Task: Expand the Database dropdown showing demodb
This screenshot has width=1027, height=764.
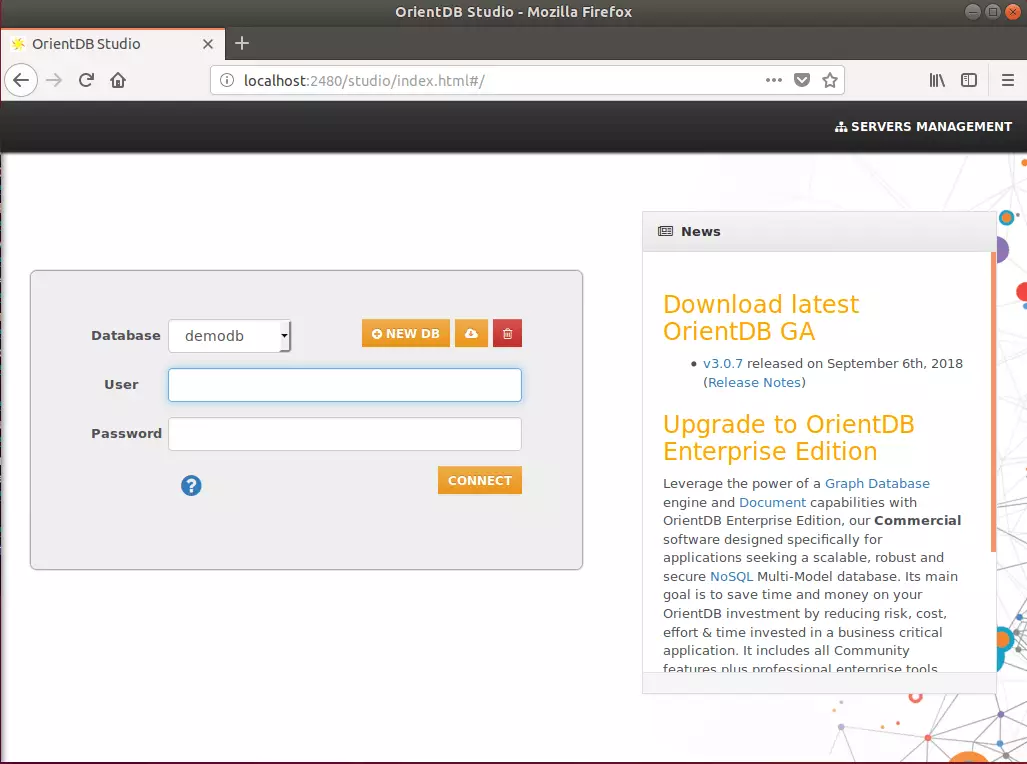Action: 229,335
